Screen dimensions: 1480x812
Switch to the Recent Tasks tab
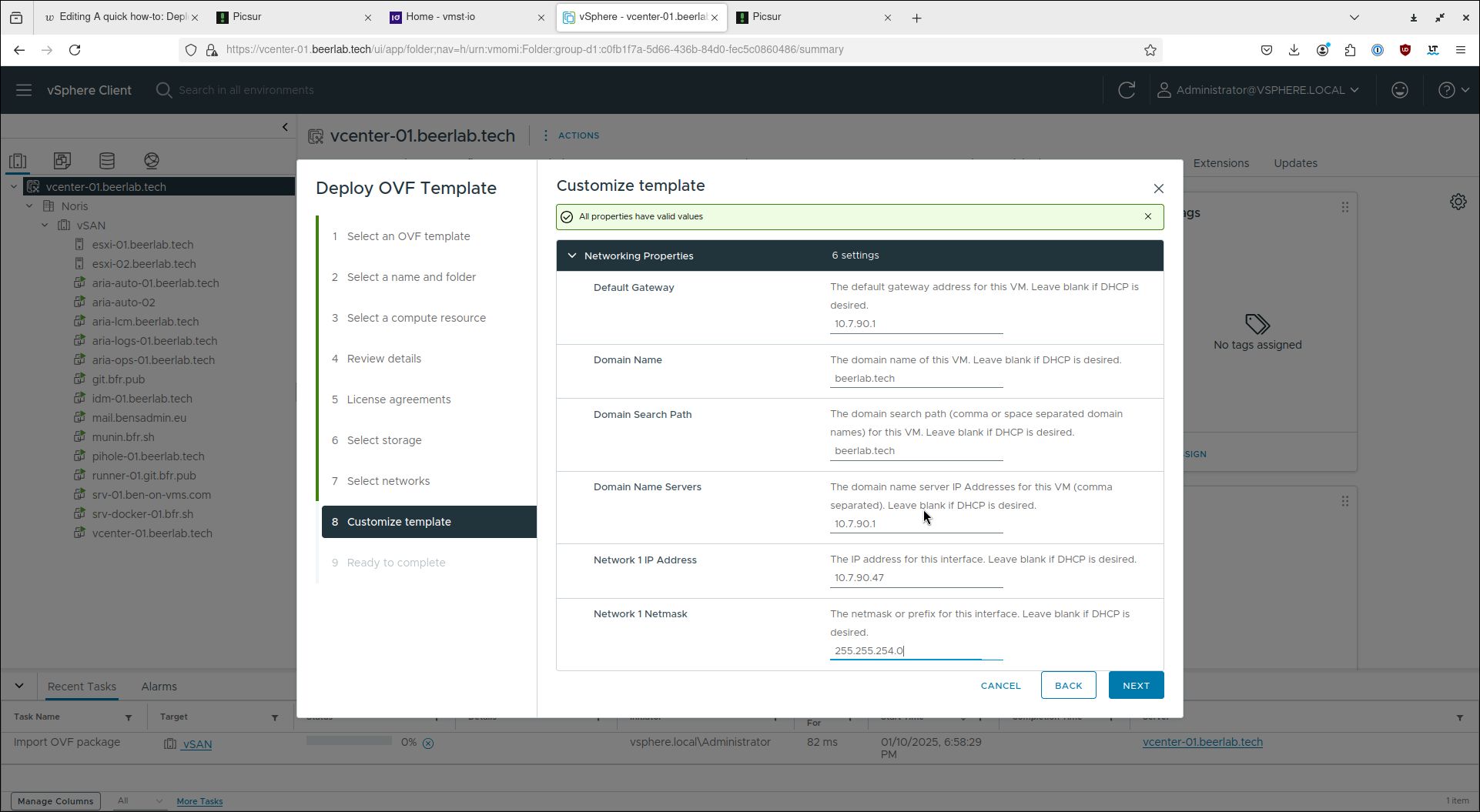pyautogui.click(x=82, y=687)
